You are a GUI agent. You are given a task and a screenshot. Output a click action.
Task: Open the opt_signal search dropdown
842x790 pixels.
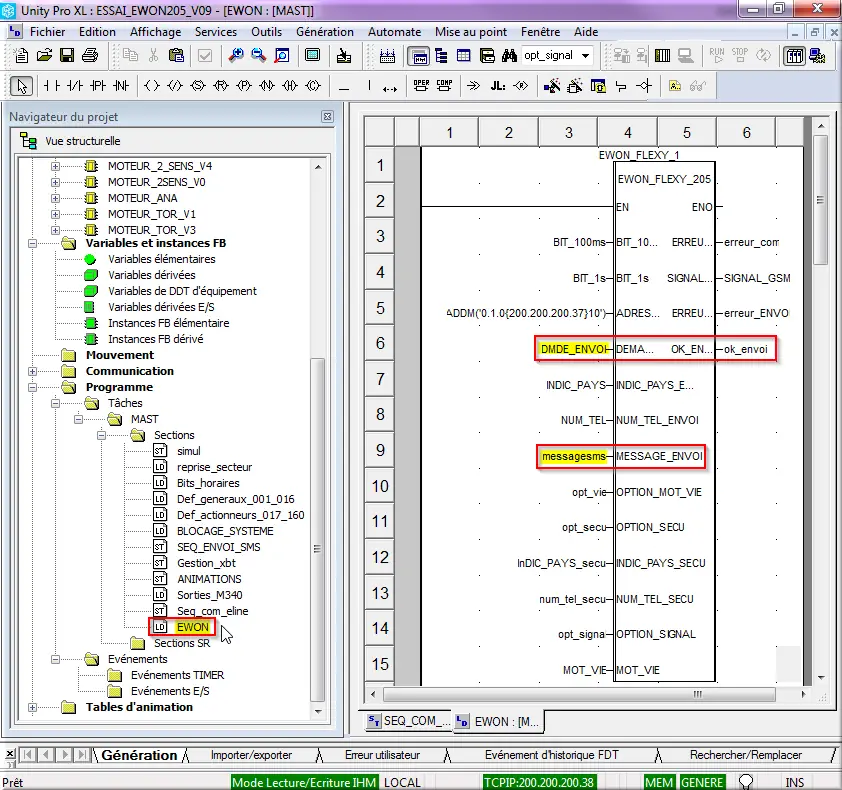click(x=586, y=55)
